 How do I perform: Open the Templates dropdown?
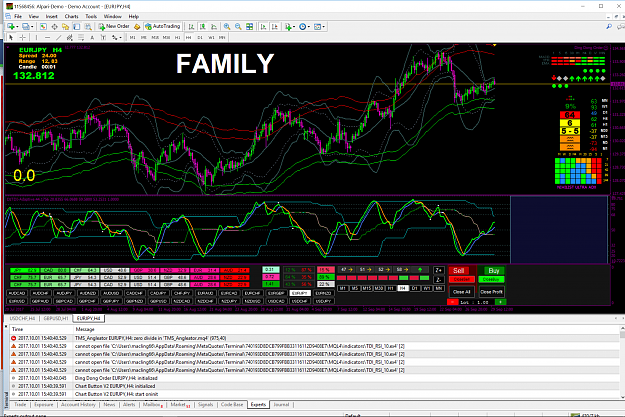[319, 26]
